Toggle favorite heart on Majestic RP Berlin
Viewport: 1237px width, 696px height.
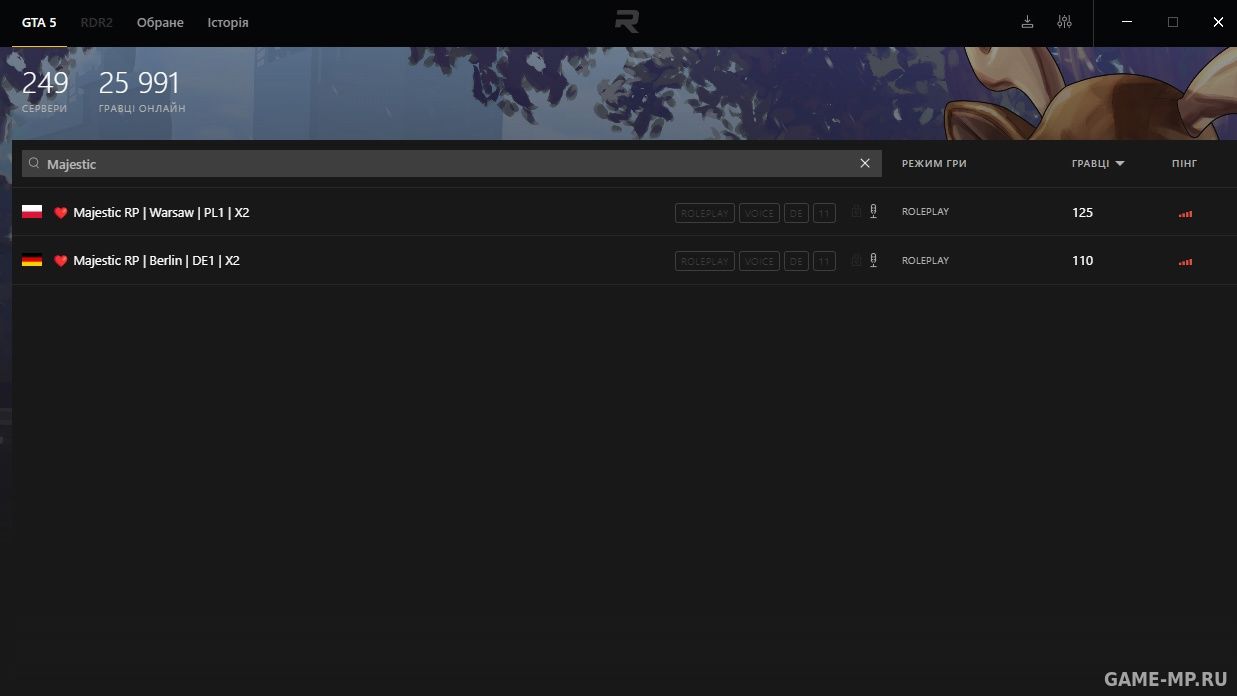[x=60, y=261]
